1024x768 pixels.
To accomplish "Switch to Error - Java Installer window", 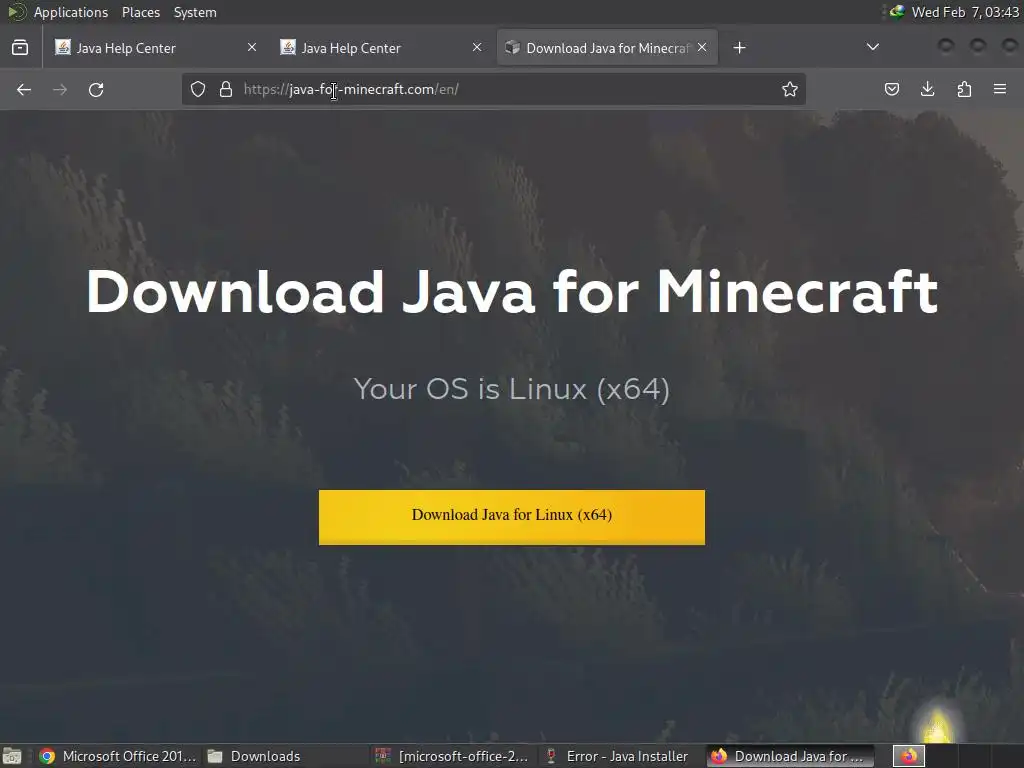I will point(618,756).
